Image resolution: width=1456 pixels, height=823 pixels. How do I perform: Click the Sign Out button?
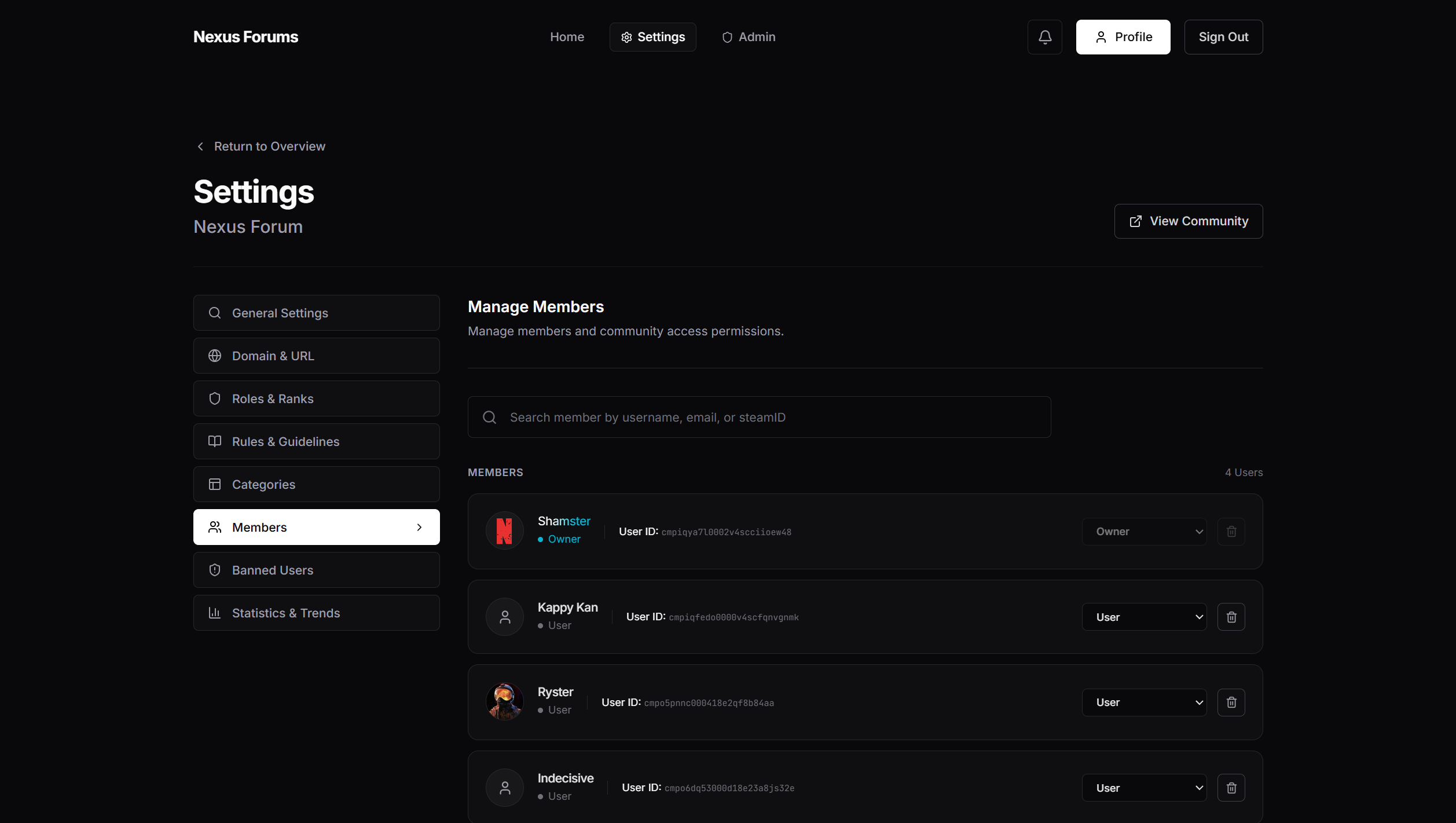click(x=1223, y=37)
